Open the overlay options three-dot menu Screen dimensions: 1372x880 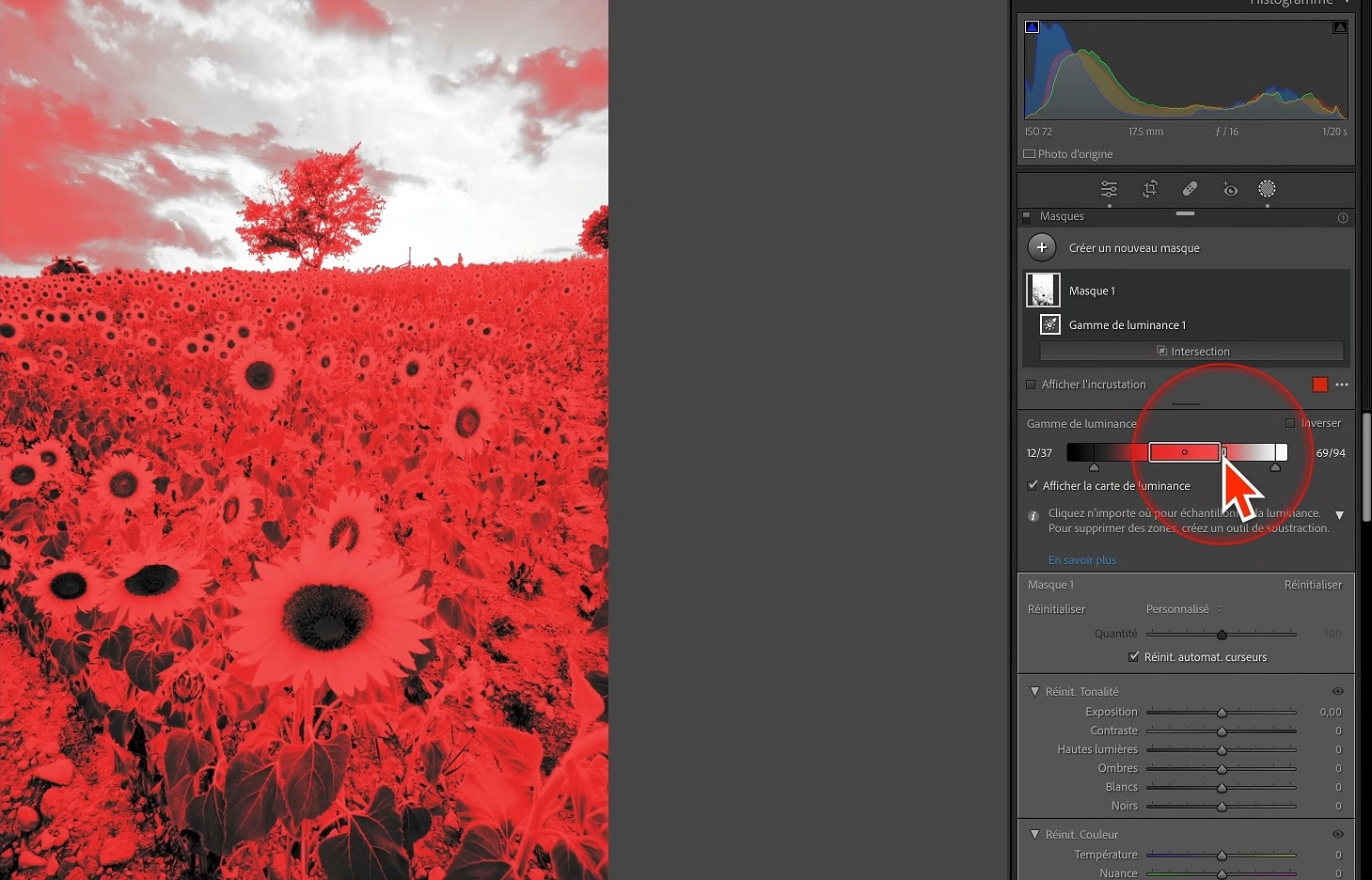pyautogui.click(x=1342, y=385)
